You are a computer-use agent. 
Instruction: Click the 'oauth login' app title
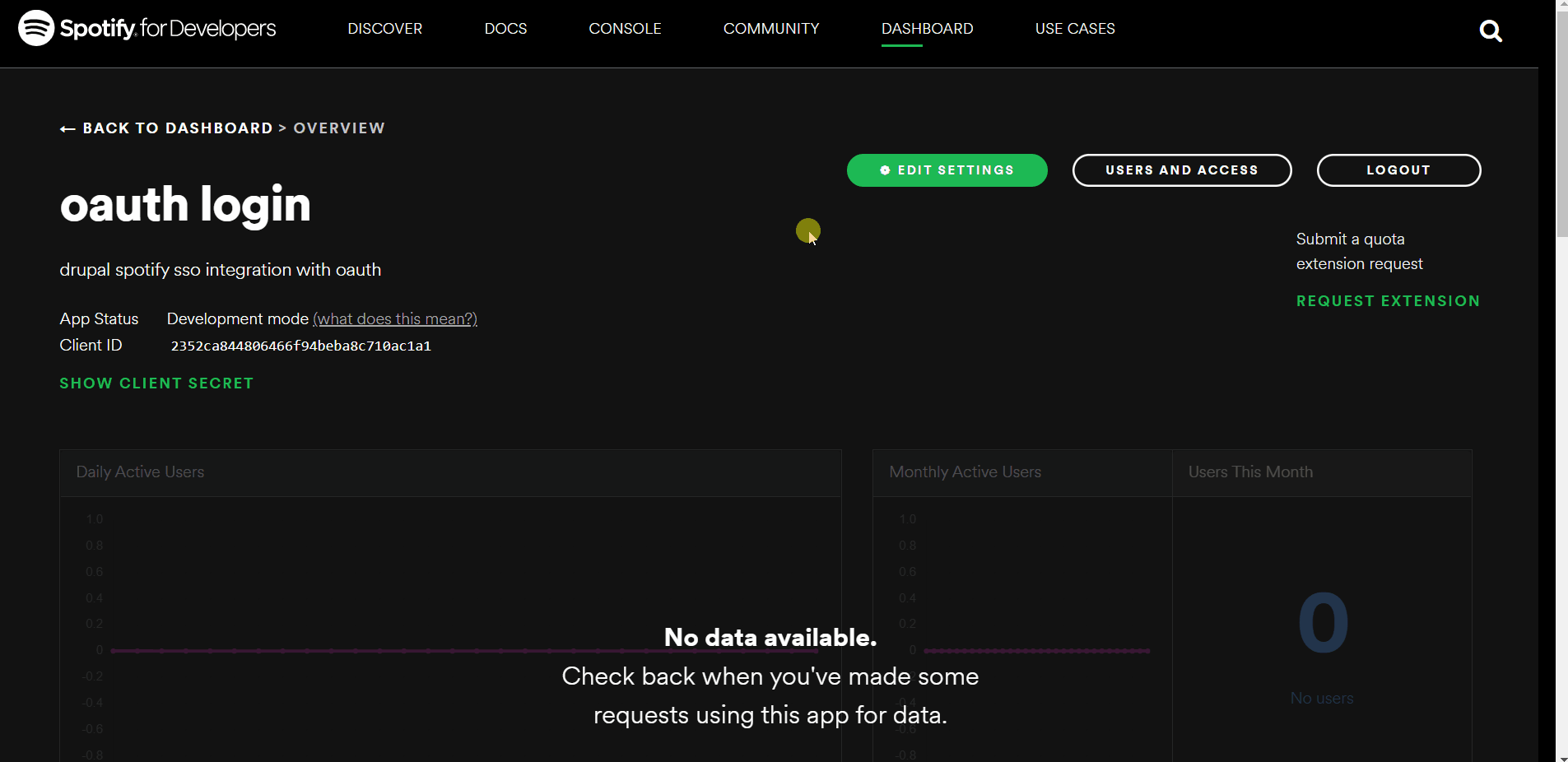(x=185, y=205)
